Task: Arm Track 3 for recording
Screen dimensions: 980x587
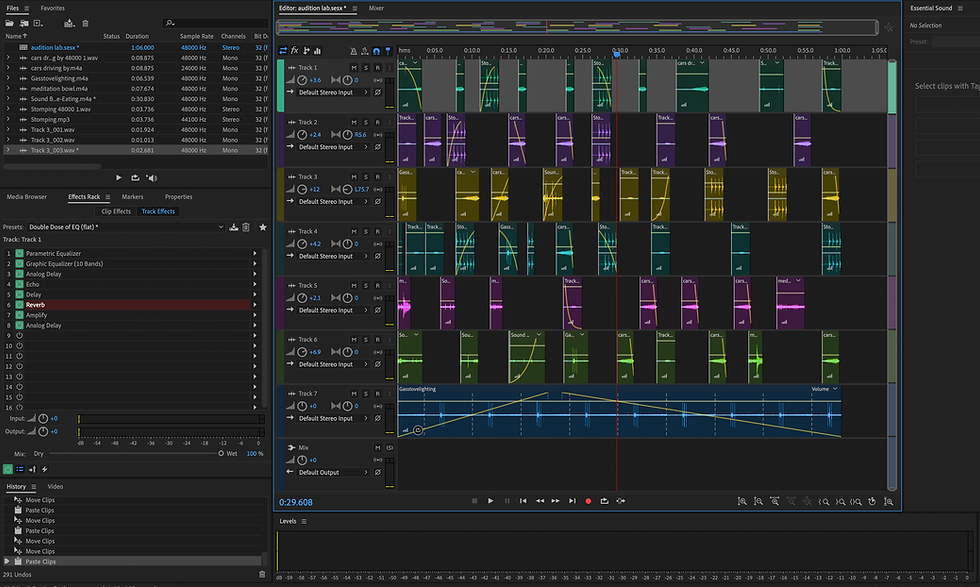Action: (377, 177)
